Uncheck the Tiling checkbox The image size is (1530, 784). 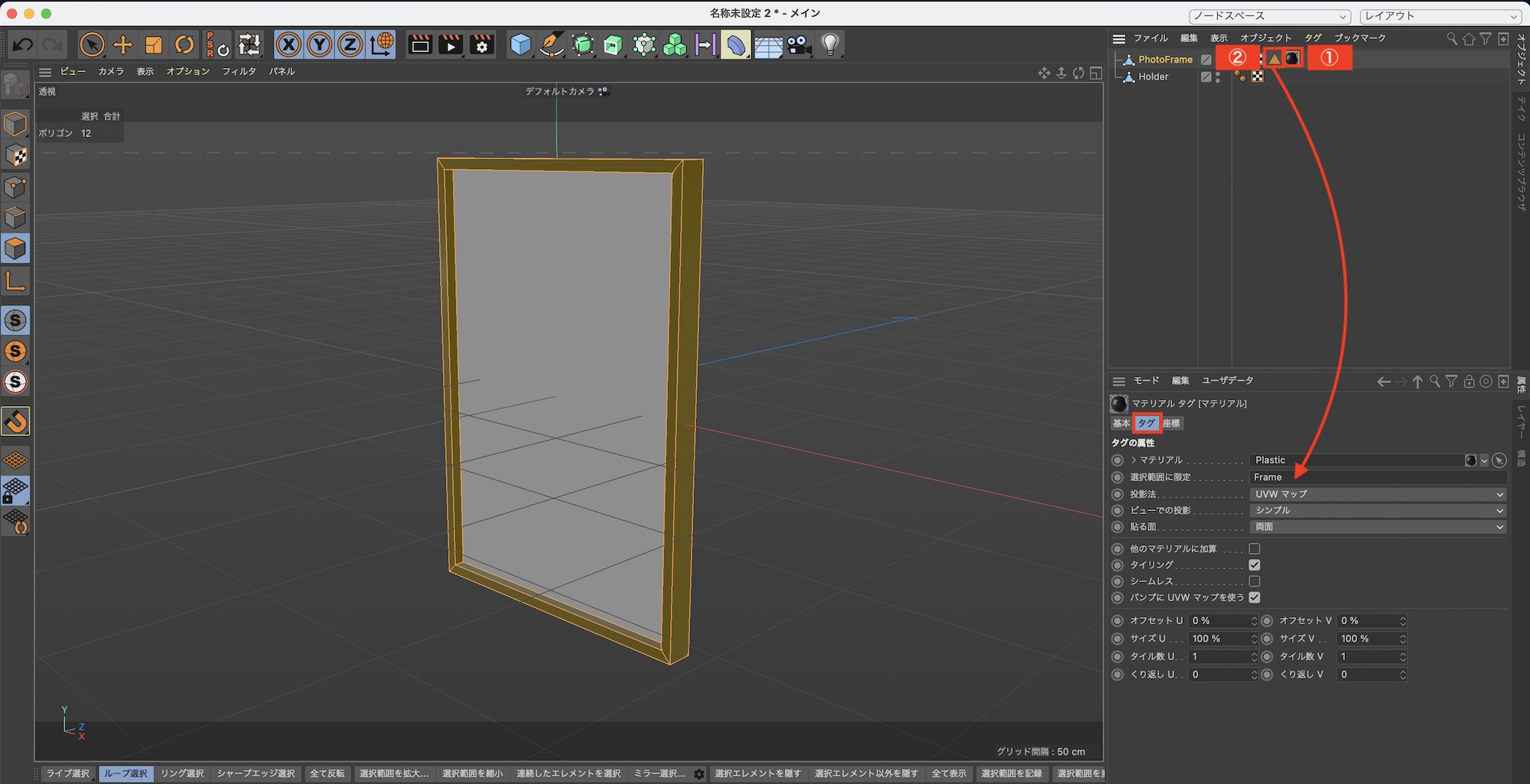coord(1255,565)
